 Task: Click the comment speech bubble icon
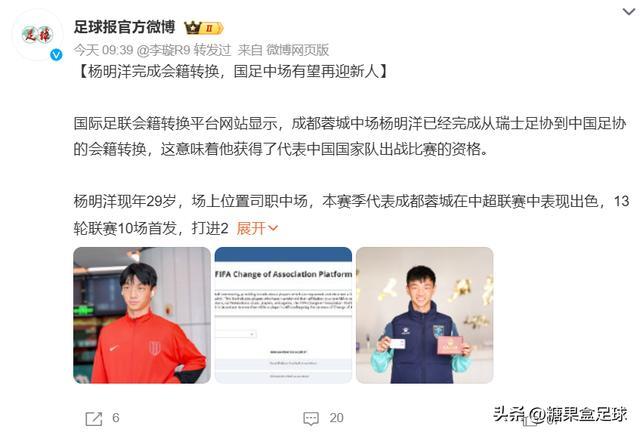click(x=311, y=418)
